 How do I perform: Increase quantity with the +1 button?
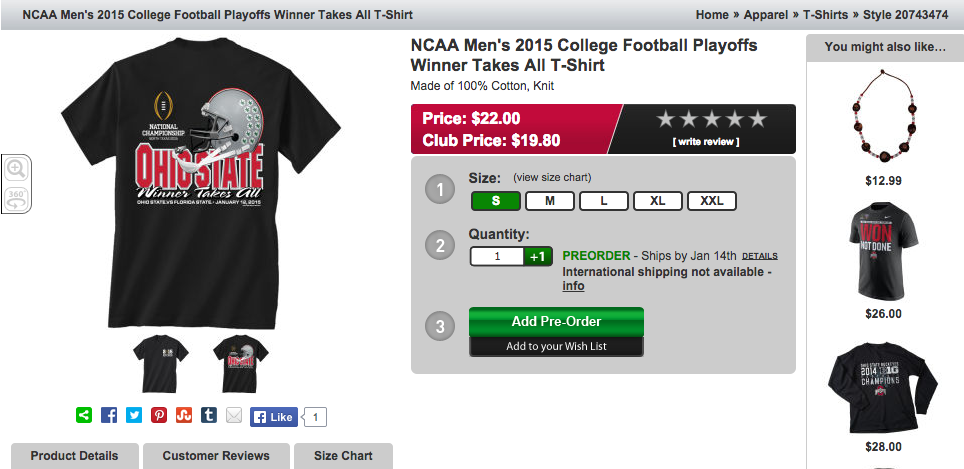point(538,256)
